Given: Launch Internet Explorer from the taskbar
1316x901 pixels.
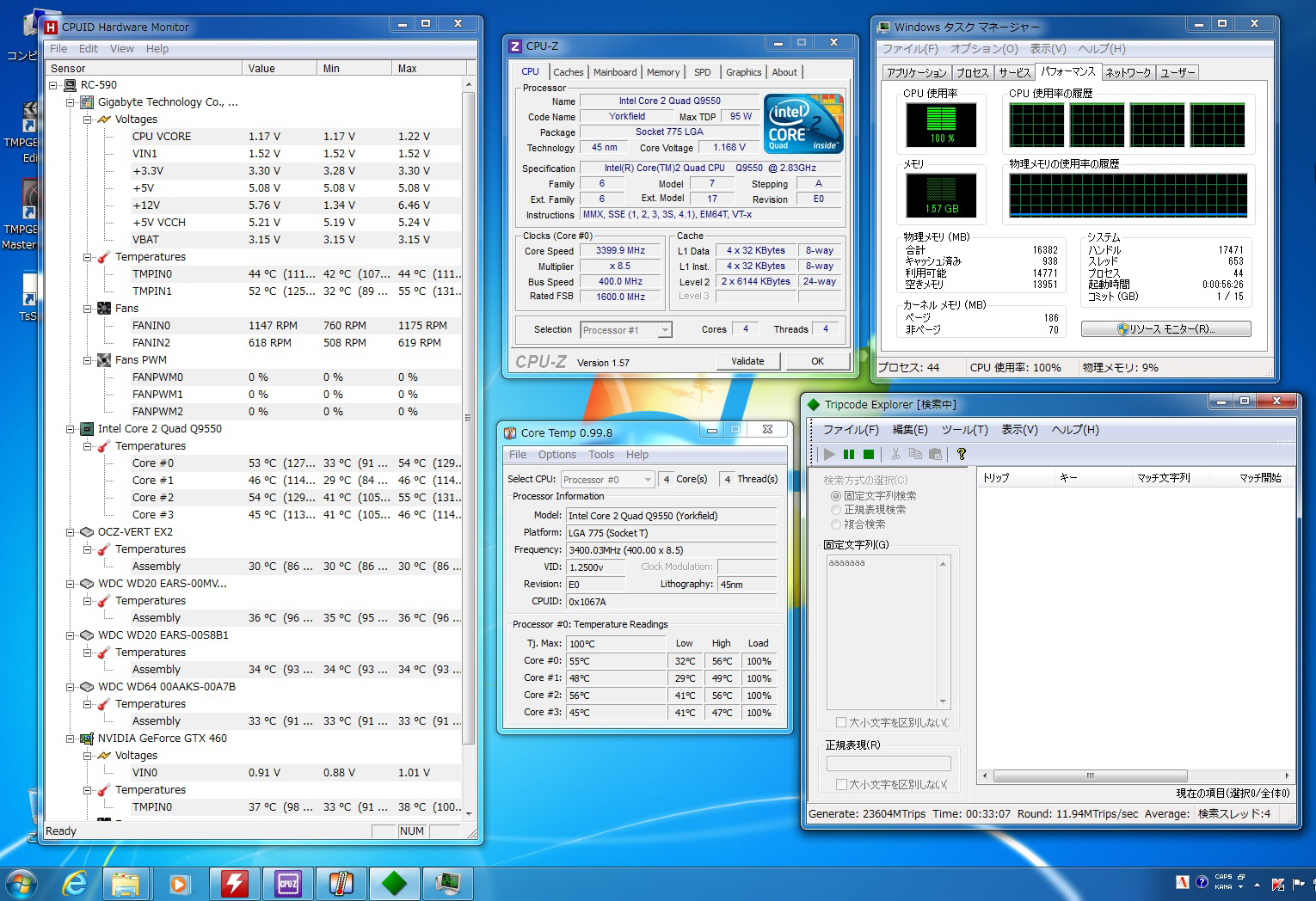Looking at the screenshot, I should (x=75, y=883).
